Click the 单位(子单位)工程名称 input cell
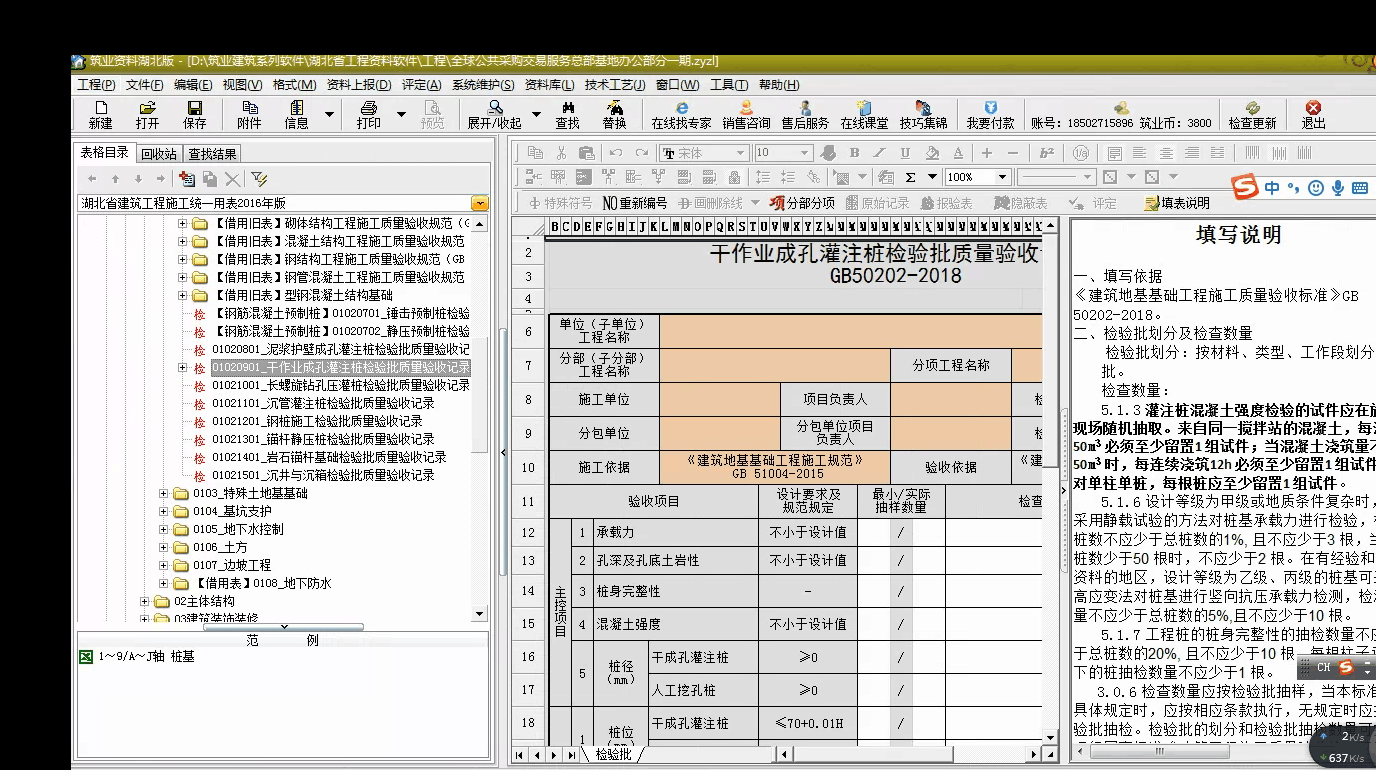 coord(850,331)
